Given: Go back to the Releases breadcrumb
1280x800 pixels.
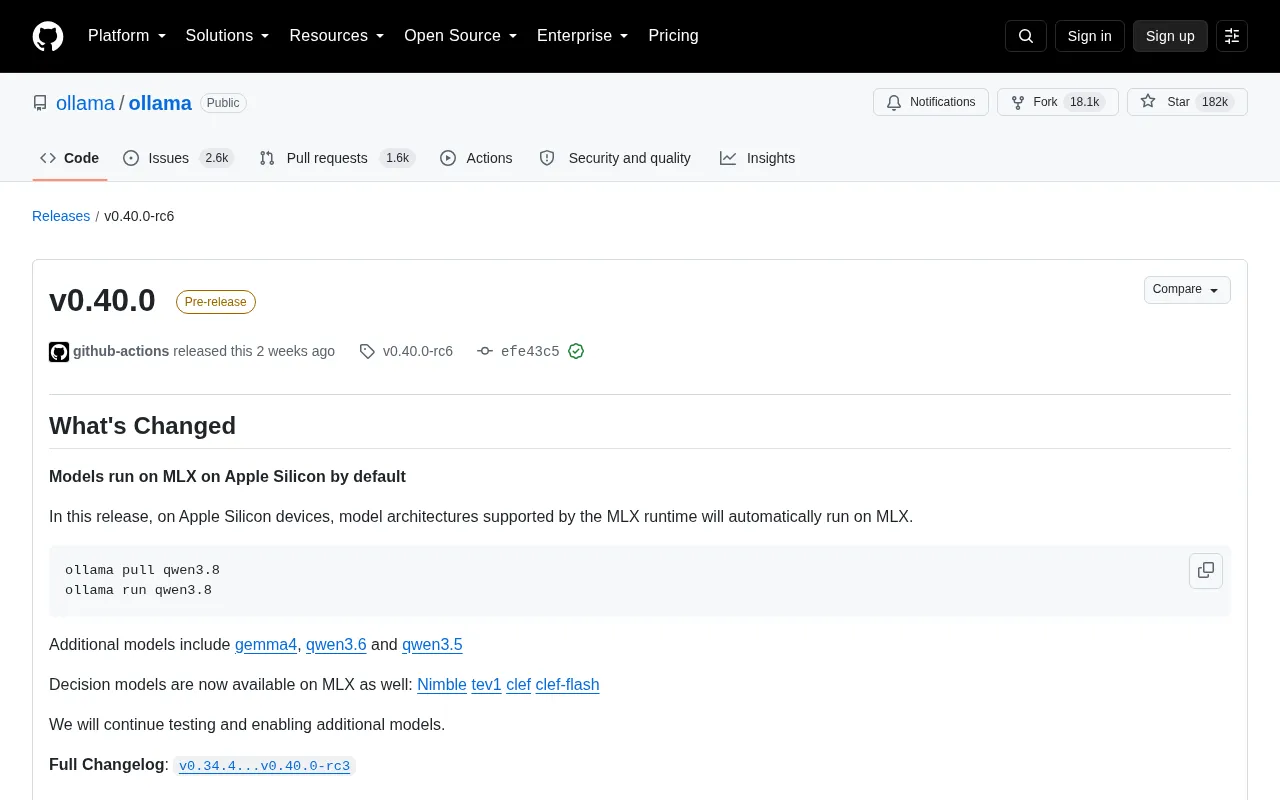Looking at the screenshot, I should [x=61, y=216].
